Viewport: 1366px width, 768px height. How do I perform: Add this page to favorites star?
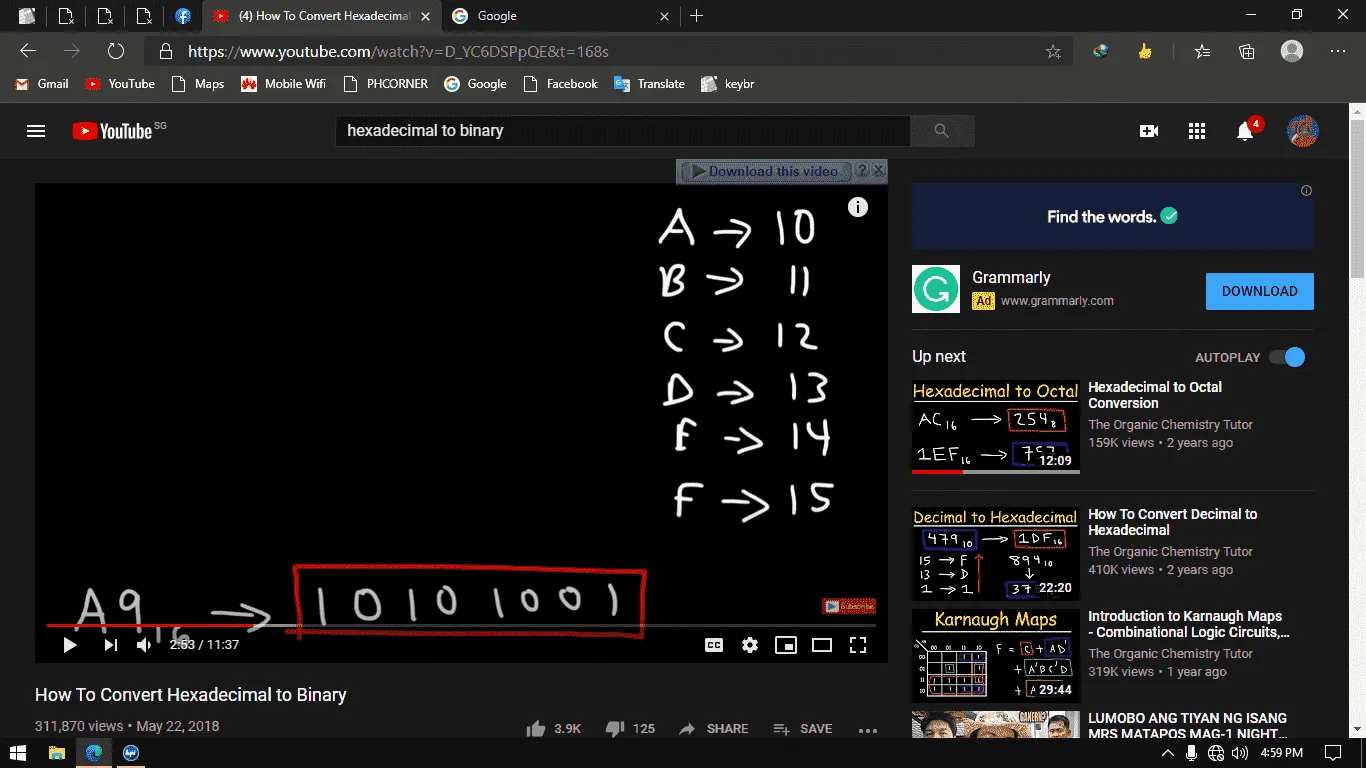click(x=1053, y=51)
